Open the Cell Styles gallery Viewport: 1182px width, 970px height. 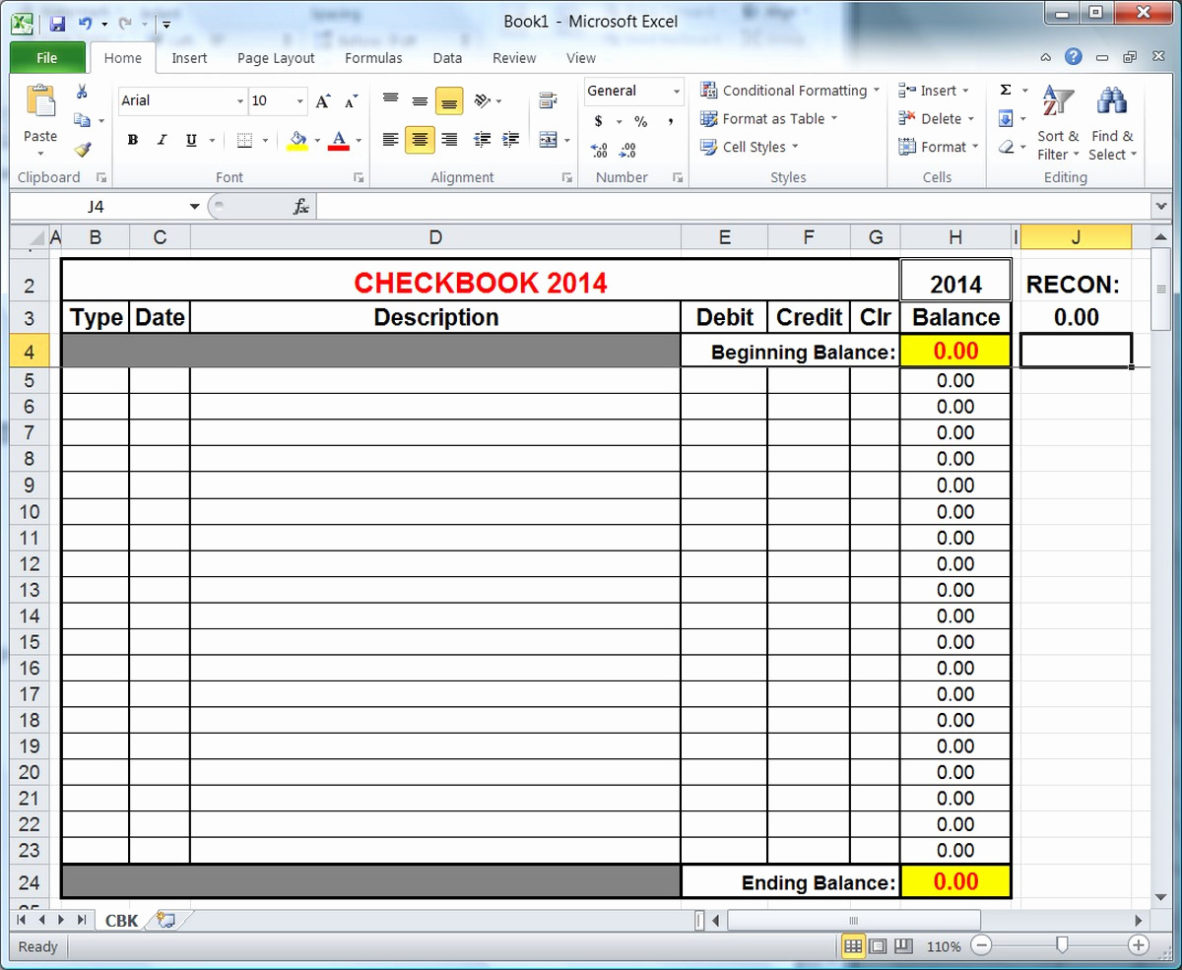click(749, 147)
